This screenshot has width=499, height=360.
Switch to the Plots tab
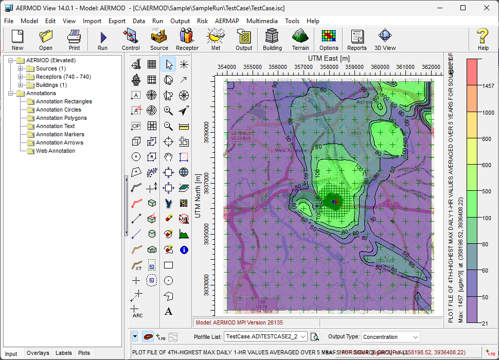pos(84,353)
